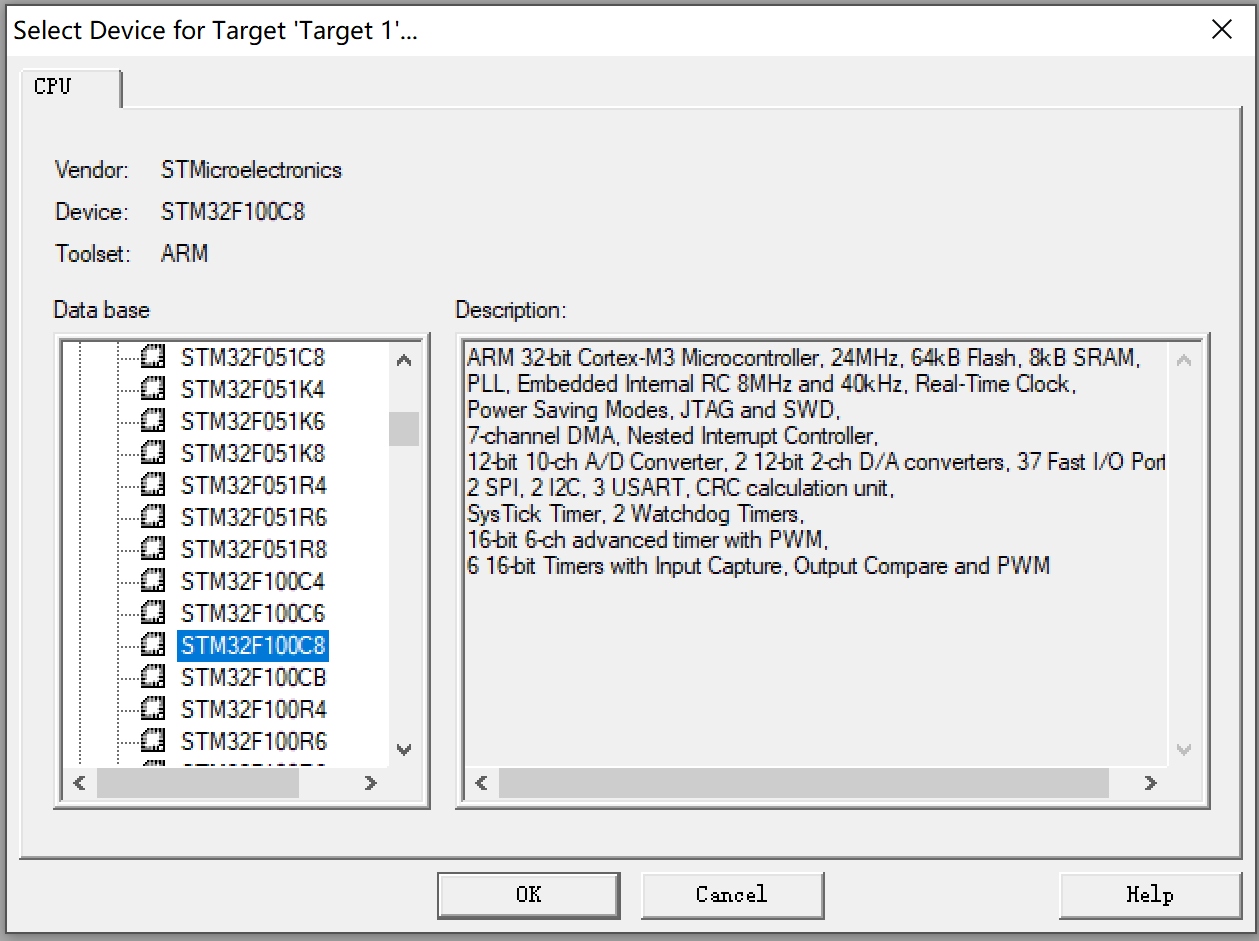Dismiss the dialog with Cancel
Image resolution: width=1259 pixels, height=941 pixels.
click(732, 894)
